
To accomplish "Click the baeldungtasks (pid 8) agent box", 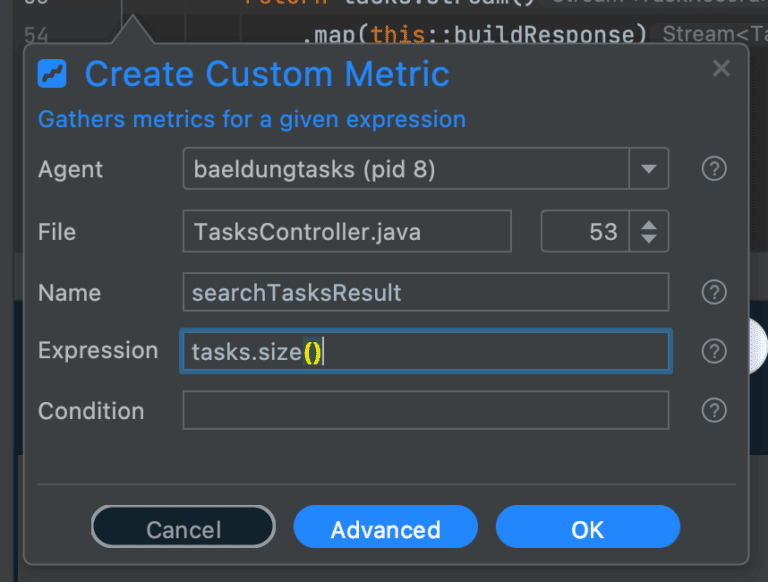I will click(405, 169).
